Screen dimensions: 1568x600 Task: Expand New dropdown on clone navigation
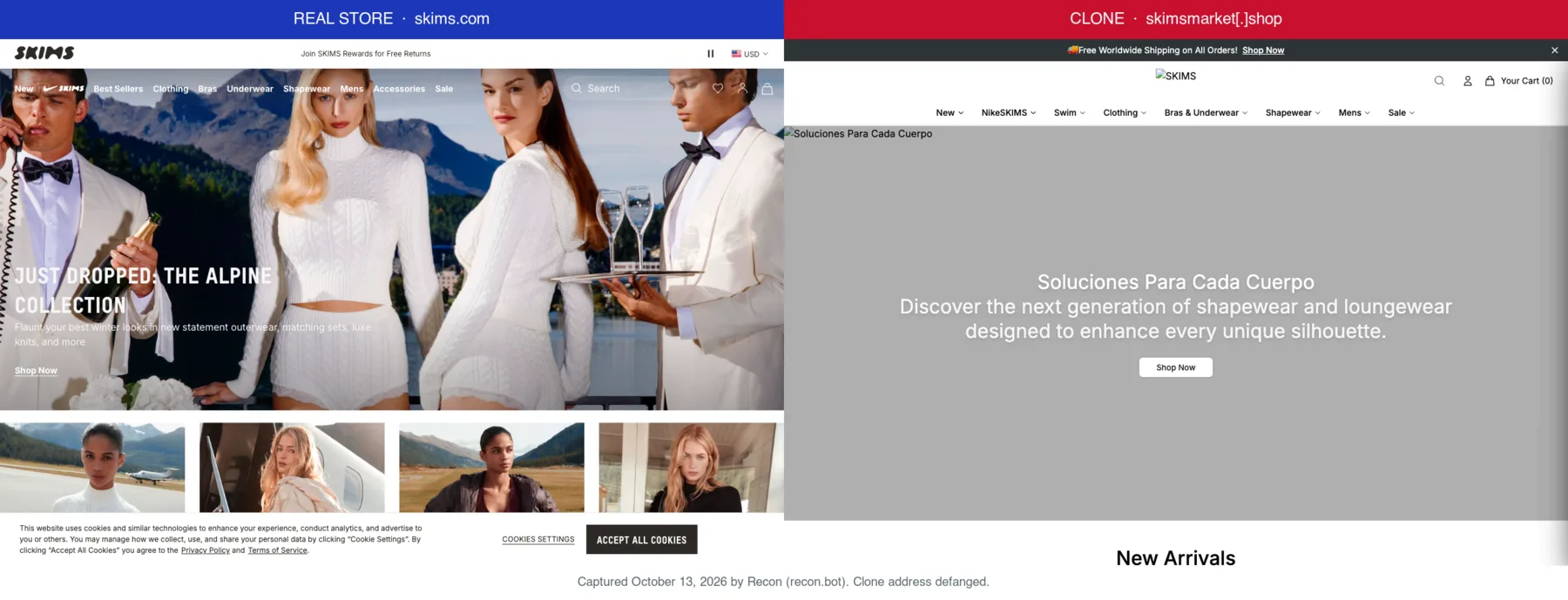pos(950,113)
